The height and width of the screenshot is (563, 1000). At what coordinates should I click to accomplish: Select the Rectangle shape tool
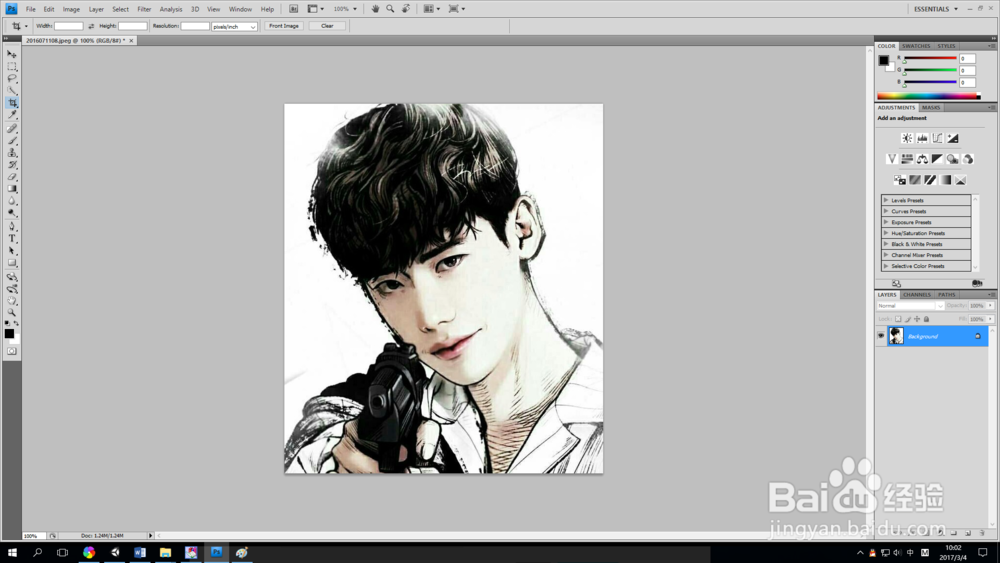pyautogui.click(x=12, y=263)
